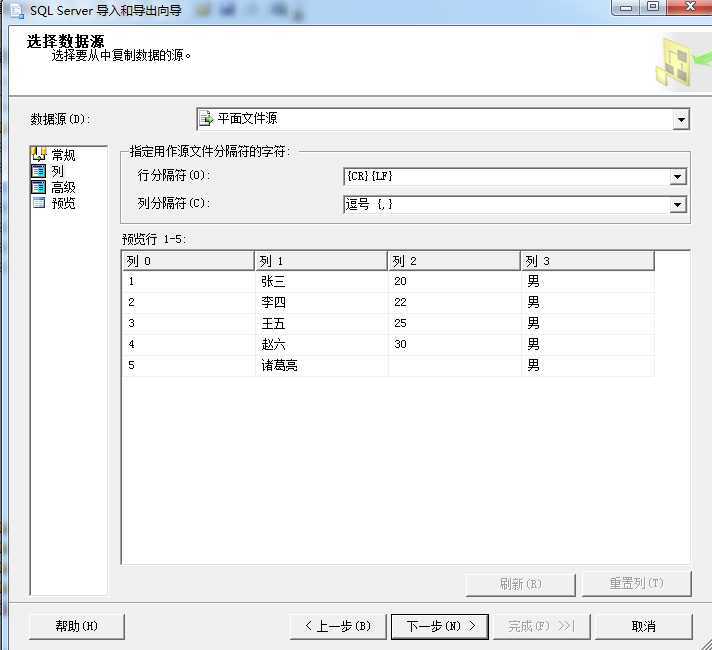The height and width of the screenshot is (650, 712).
Task: Click the 列 1 column header
Action: 321,261
